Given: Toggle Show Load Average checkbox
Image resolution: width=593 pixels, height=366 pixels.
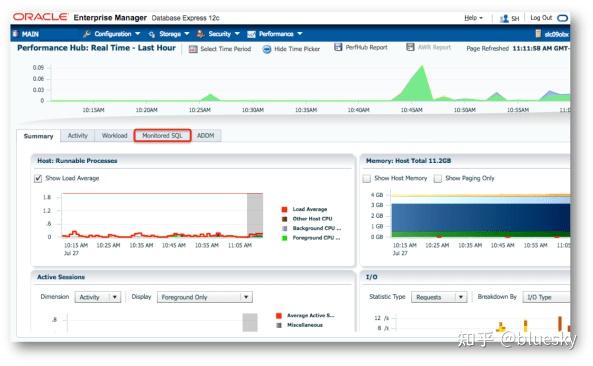Looking at the screenshot, I should [38, 178].
